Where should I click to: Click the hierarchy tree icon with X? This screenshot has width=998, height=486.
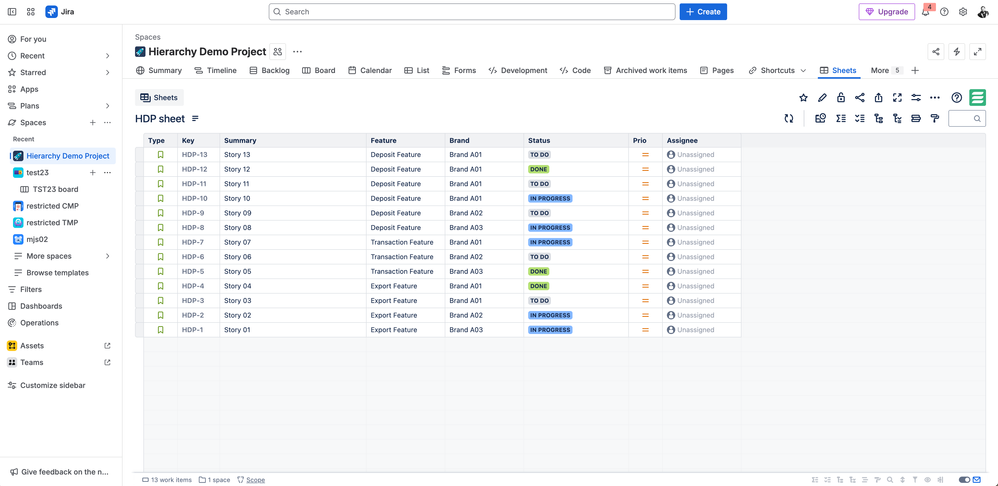click(897, 118)
